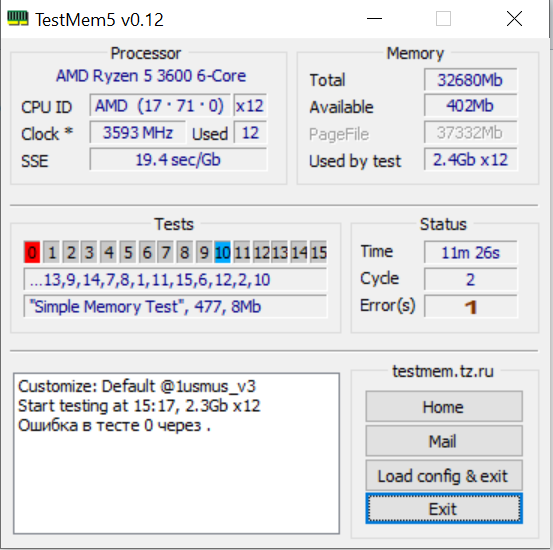Click log line Start testing at 15:17
Screen dimensions: 553x550
[x=139, y=406]
